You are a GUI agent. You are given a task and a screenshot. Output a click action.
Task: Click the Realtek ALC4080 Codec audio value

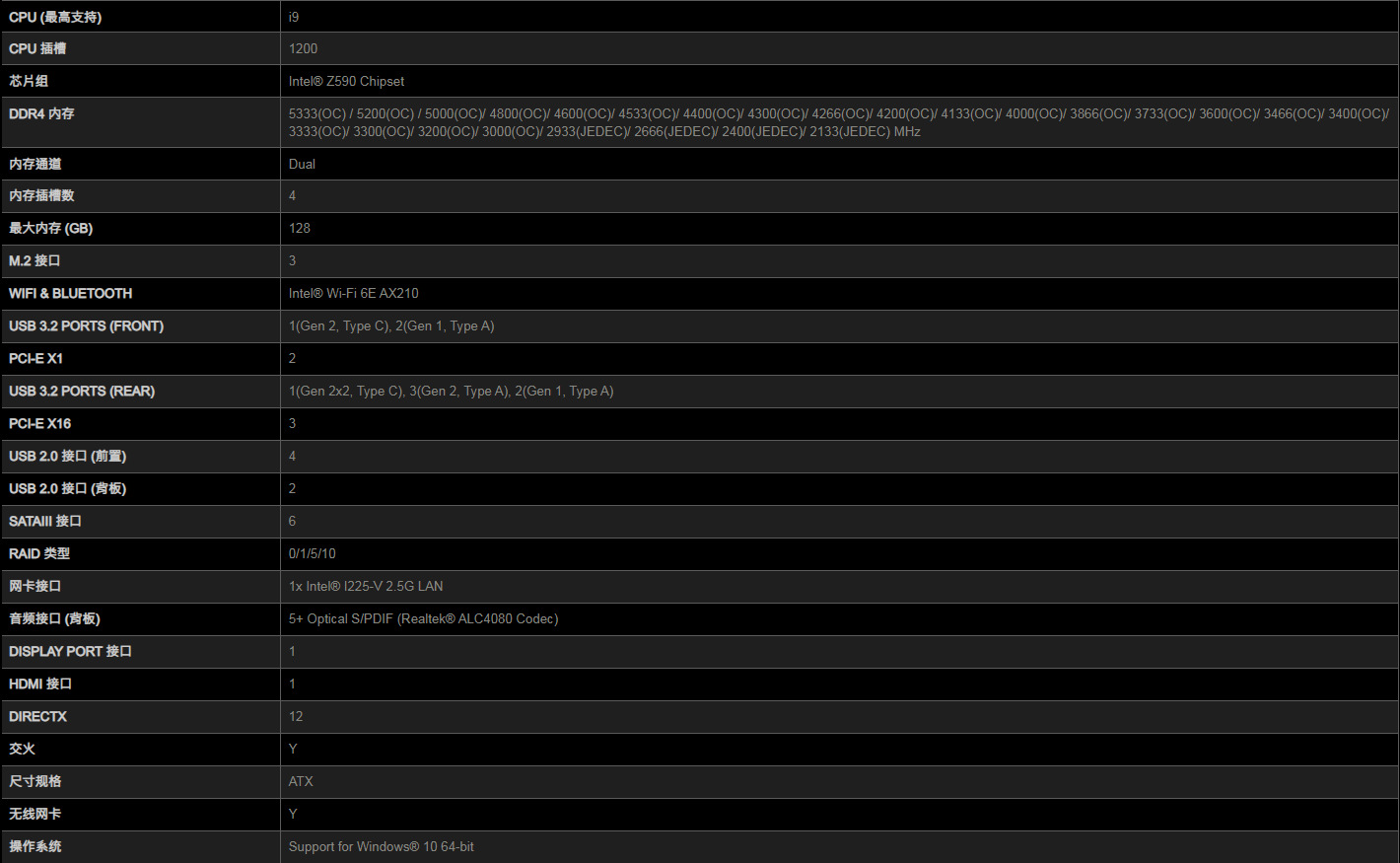point(423,618)
